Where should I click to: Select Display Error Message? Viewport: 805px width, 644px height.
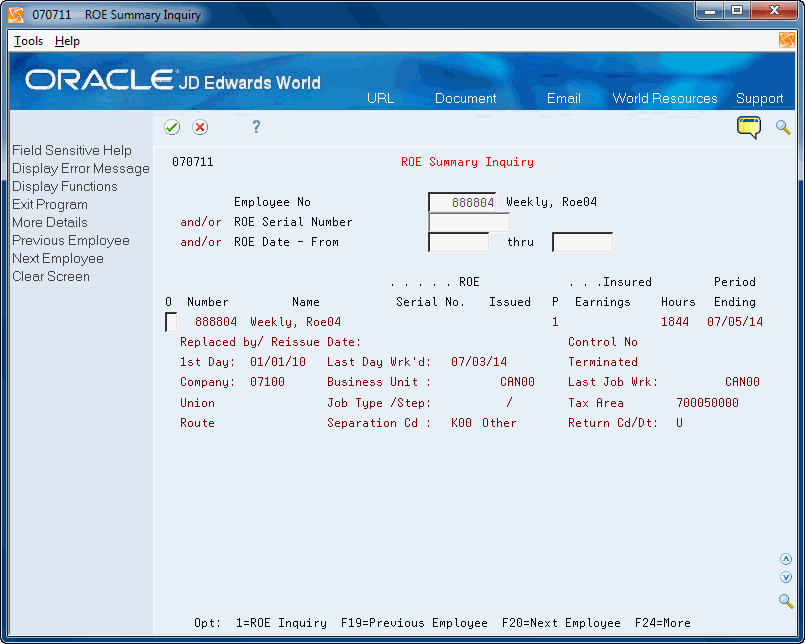(x=81, y=168)
